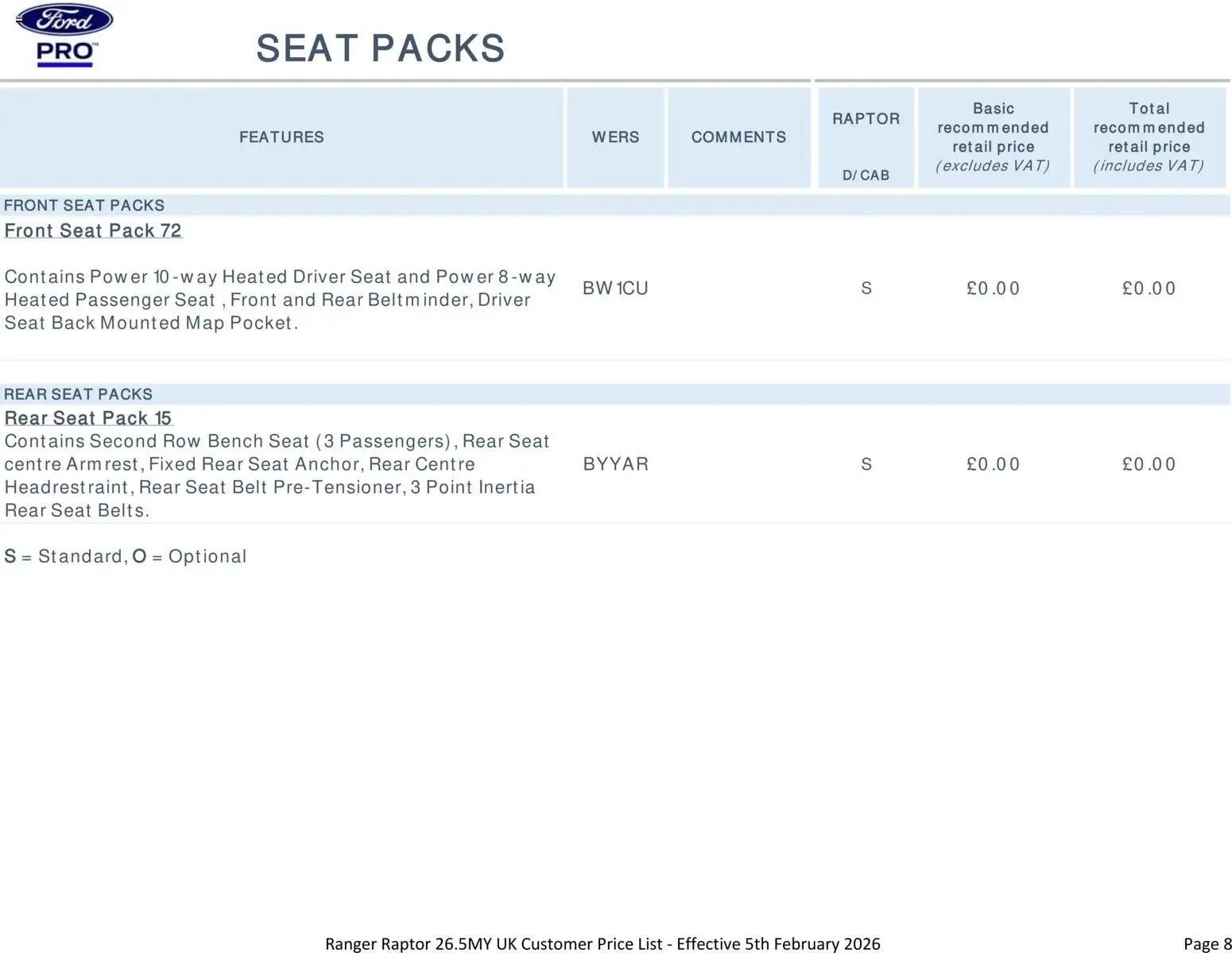This screenshot has width=1232, height=953.
Task: Click the Front Seat Pack 72 description text
Action: [278, 300]
